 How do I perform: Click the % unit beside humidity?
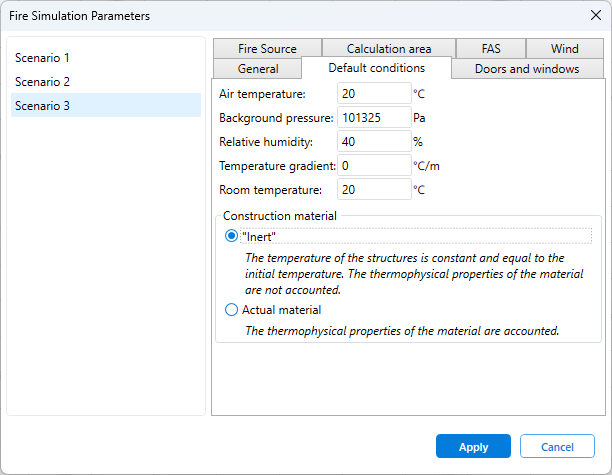(418, 142)
